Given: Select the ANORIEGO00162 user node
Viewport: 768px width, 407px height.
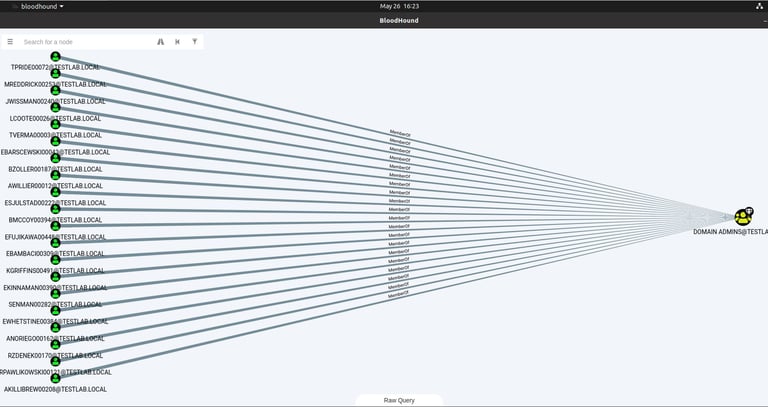Looking at the screenshot, I should click(55, 328).
